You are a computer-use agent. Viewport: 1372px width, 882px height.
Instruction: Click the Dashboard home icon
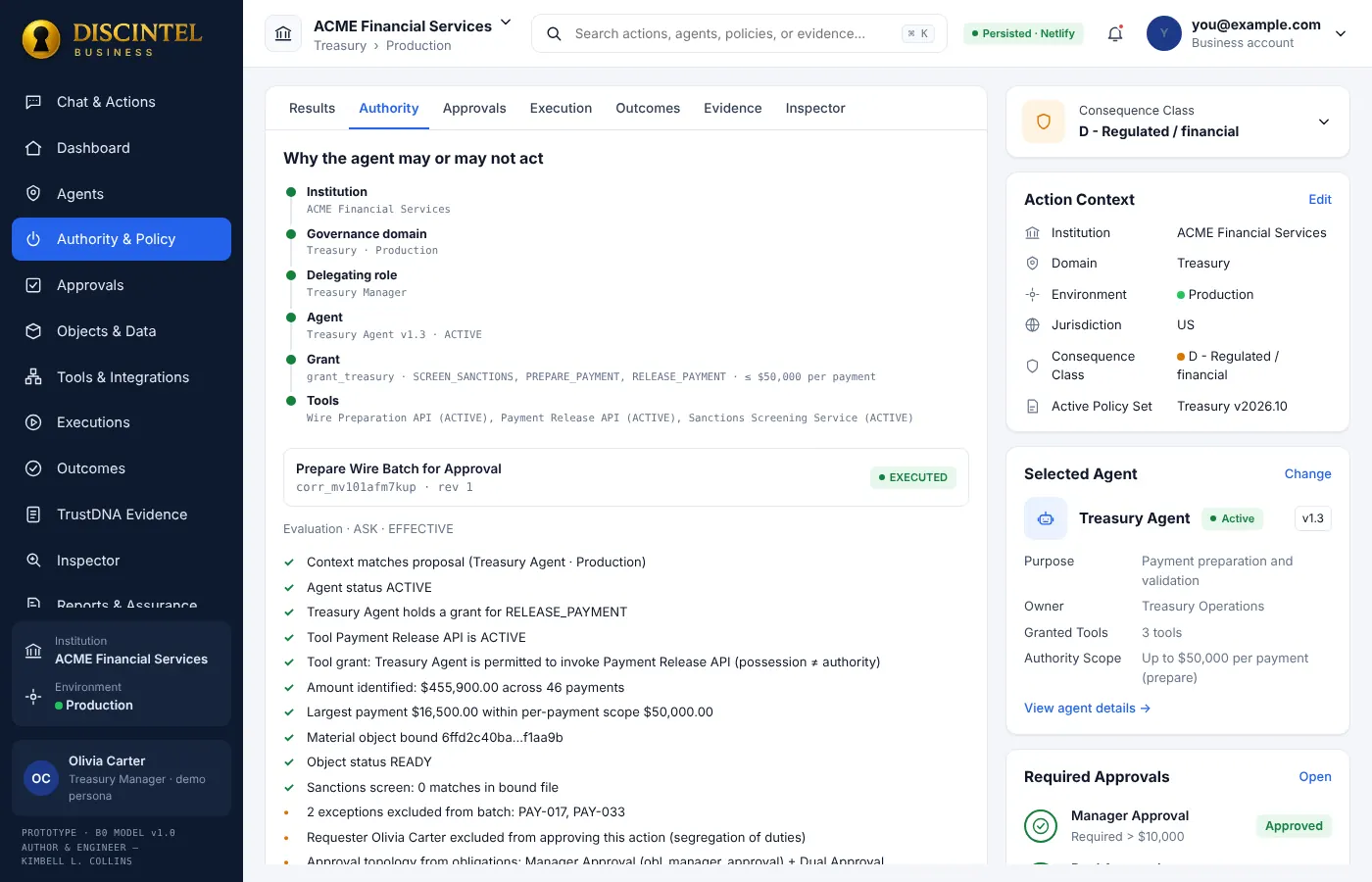[33, 148]
